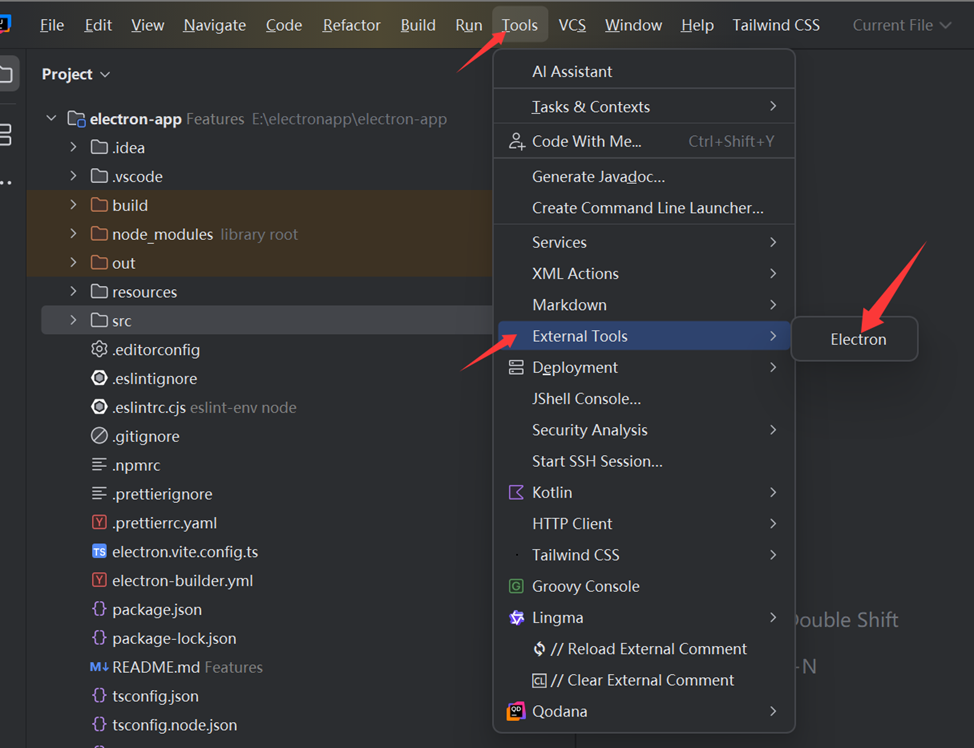This screenshot has width=974, height=748.
Task: Open the VCS menu
Action: pos(572,25)
